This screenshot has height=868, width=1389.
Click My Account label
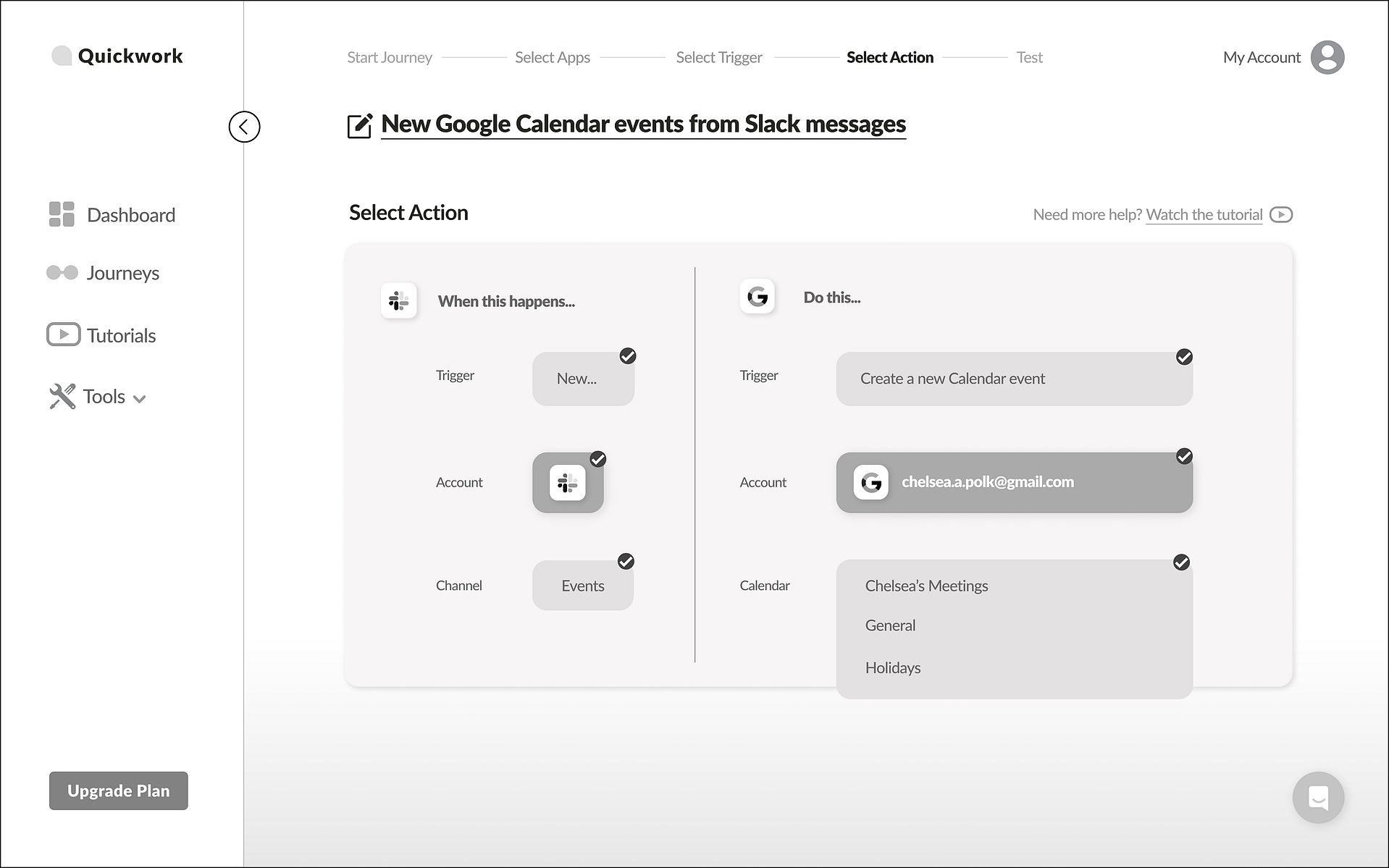pyautogui.click(x=1262, y=57)
